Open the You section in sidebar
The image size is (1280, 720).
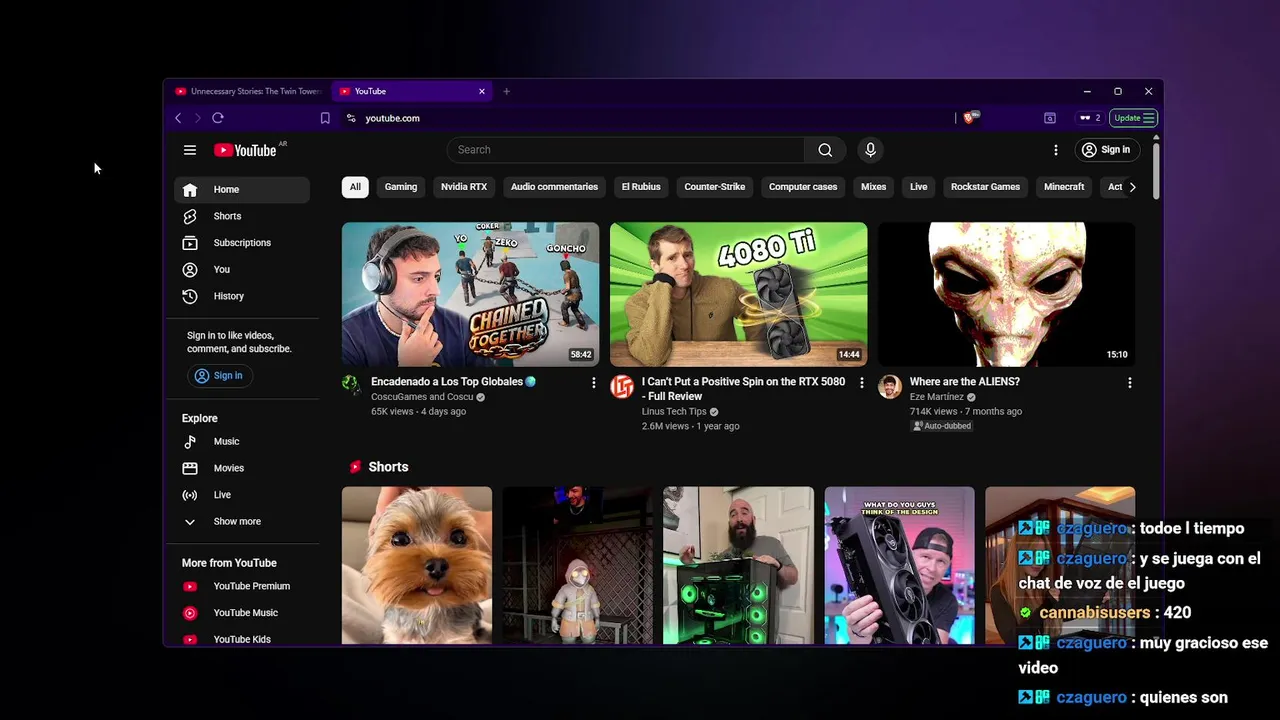point(242,270)
